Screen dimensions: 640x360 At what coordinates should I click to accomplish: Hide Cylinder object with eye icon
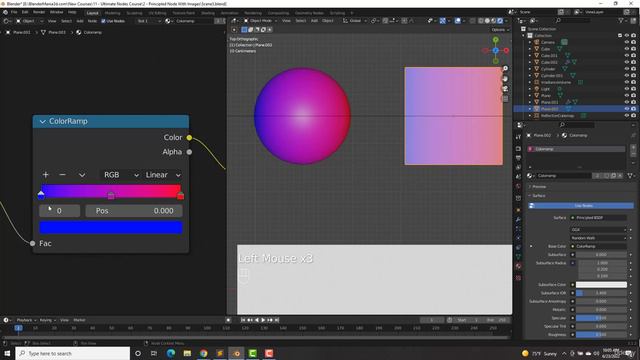[627, 69]
